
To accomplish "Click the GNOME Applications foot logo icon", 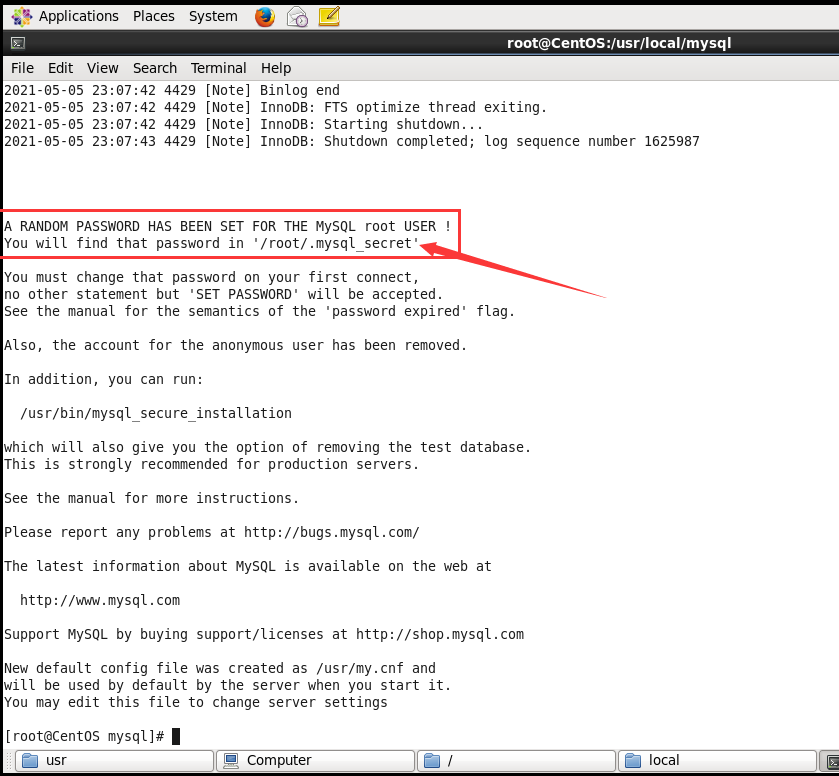I will 21,17.
